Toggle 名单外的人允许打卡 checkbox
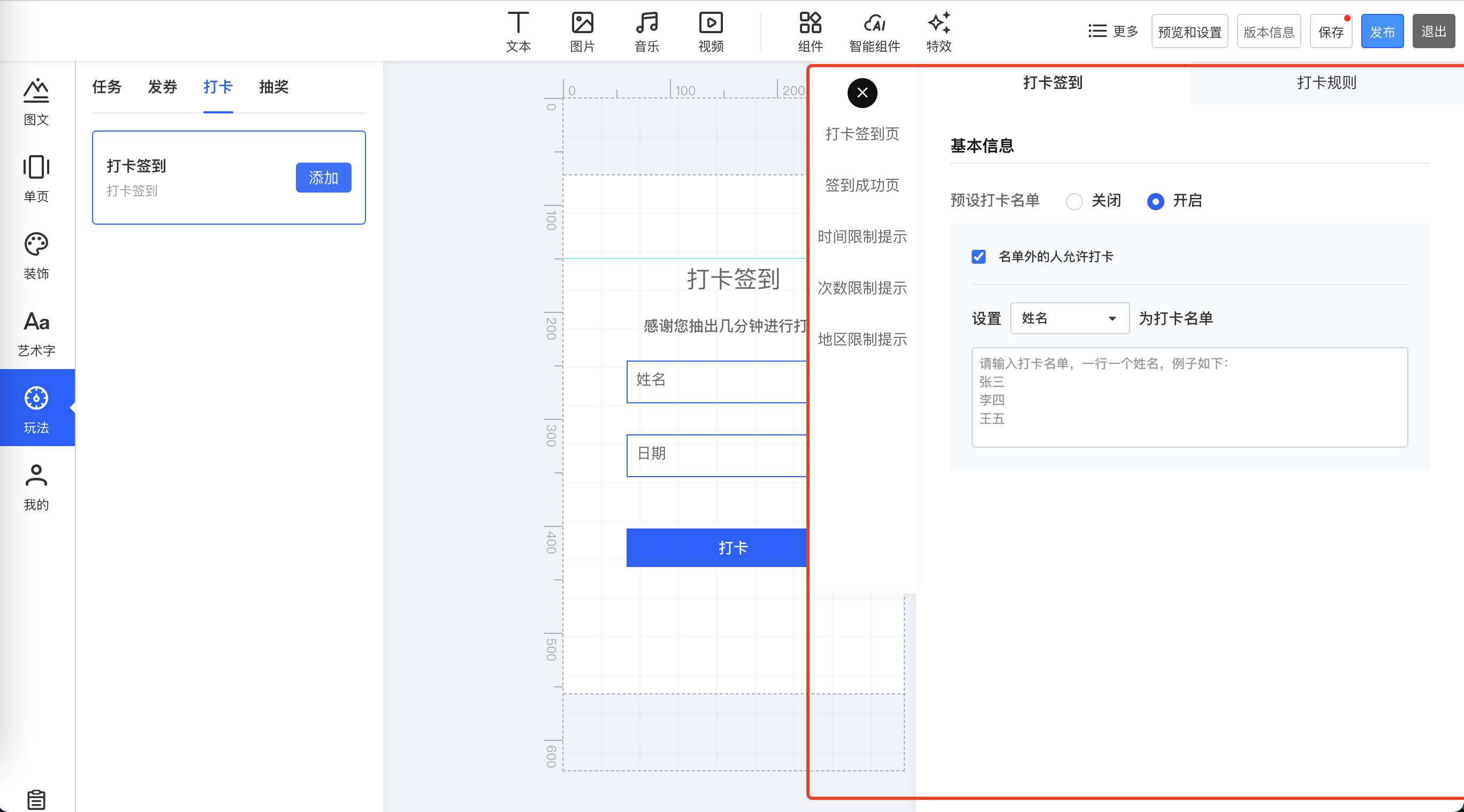1464x812 pixels. [x=978, y=256]
